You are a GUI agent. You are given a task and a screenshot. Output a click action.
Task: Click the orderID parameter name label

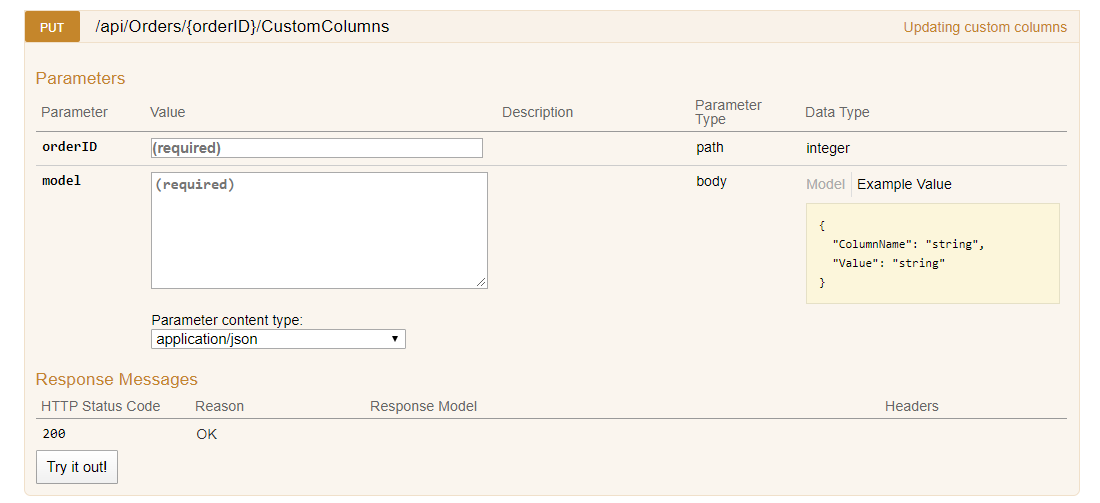[69, 147]
